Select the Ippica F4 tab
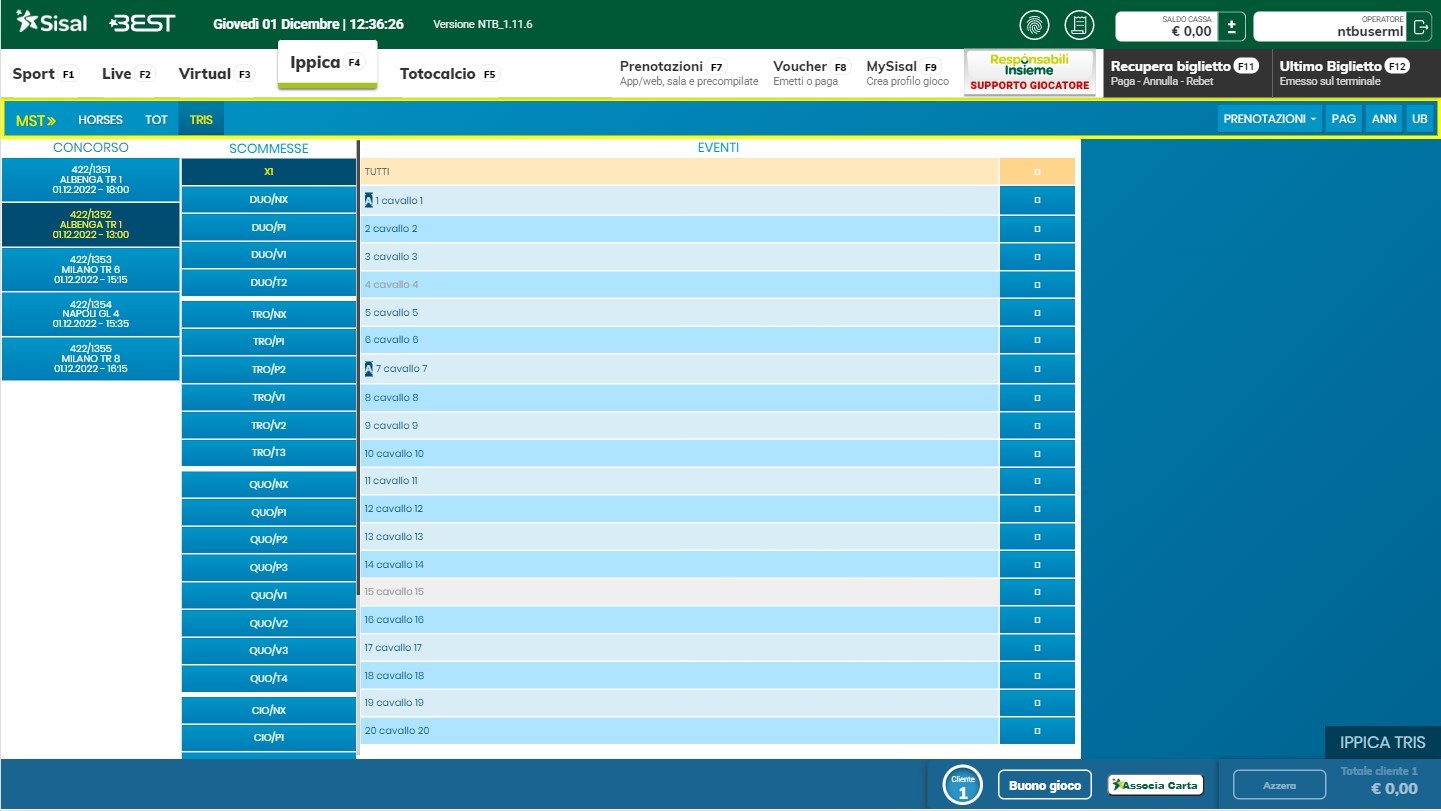The height and width of the screenshot is (811, 1441). [327, 64]
